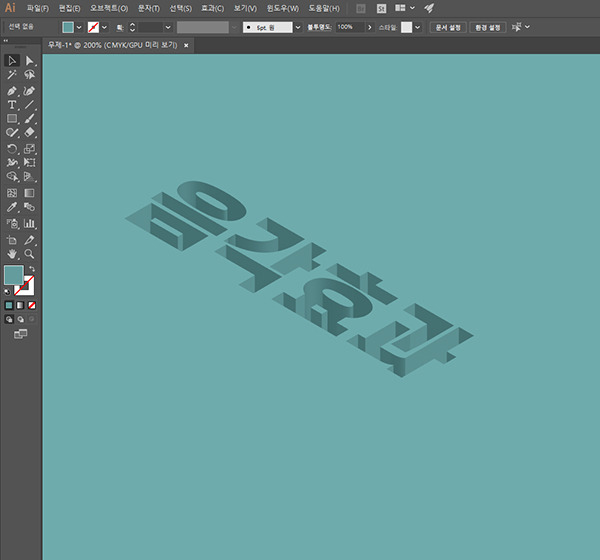Viewport: 600px width, 560px height.
Task: Select the Hand tool
Action: point(11,253)
